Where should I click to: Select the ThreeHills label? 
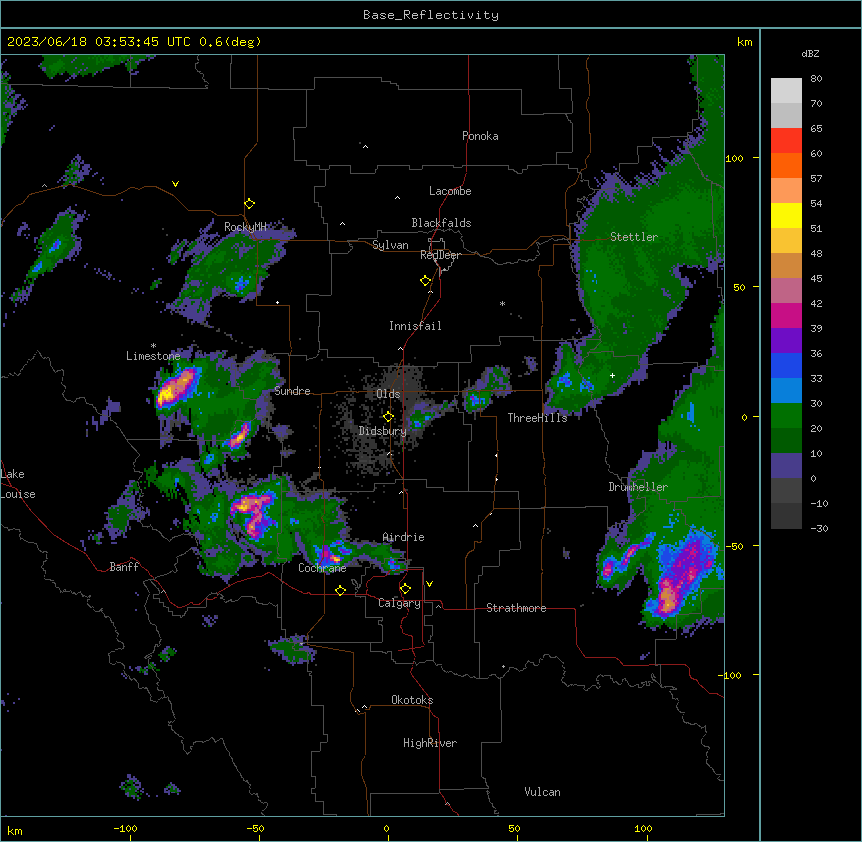point(537,418)
